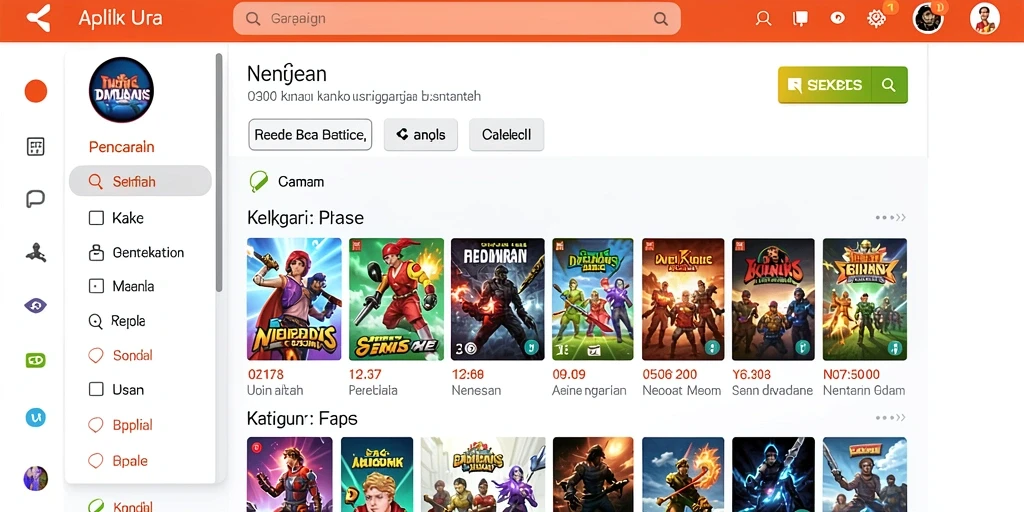Open the anols dropdown button

421,135
